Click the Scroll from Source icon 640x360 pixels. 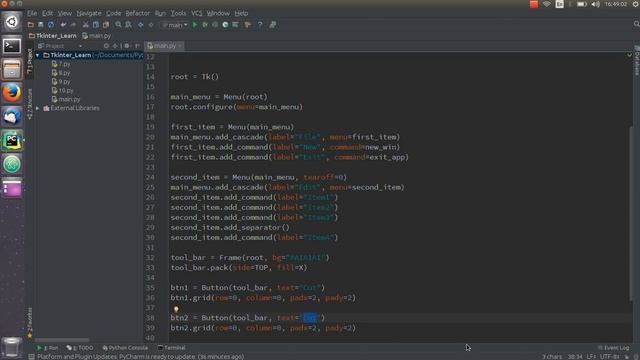point(107,46)
